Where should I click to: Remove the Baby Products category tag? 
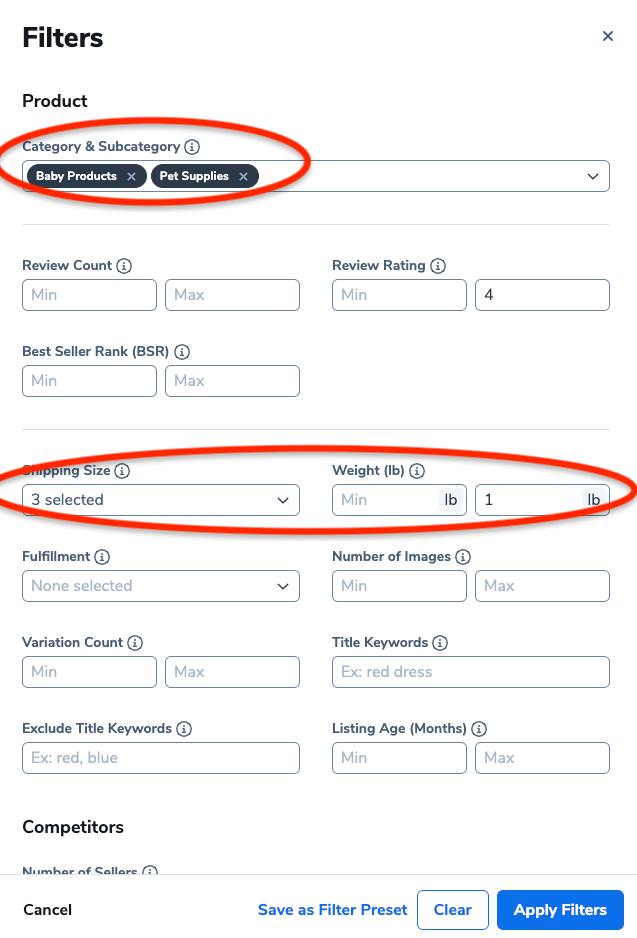pyautogui.click(x=132, y=176)
